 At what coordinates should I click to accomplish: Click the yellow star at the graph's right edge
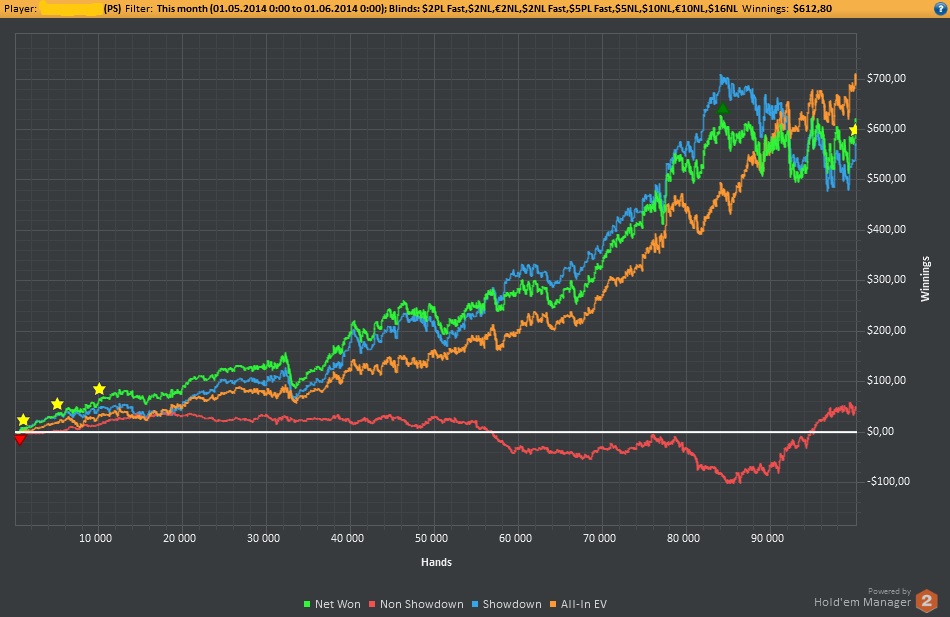tap(854, 130)
